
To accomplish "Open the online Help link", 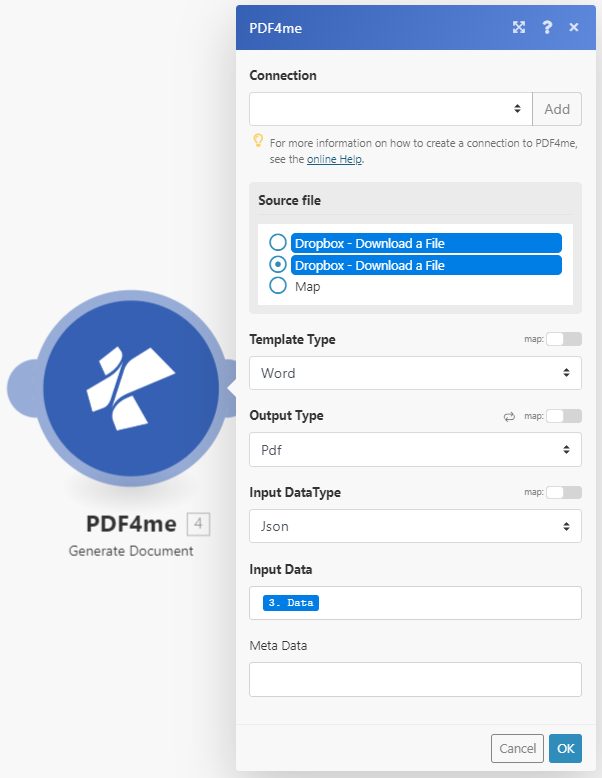I will pyautogui.click(x=335, y=159).
